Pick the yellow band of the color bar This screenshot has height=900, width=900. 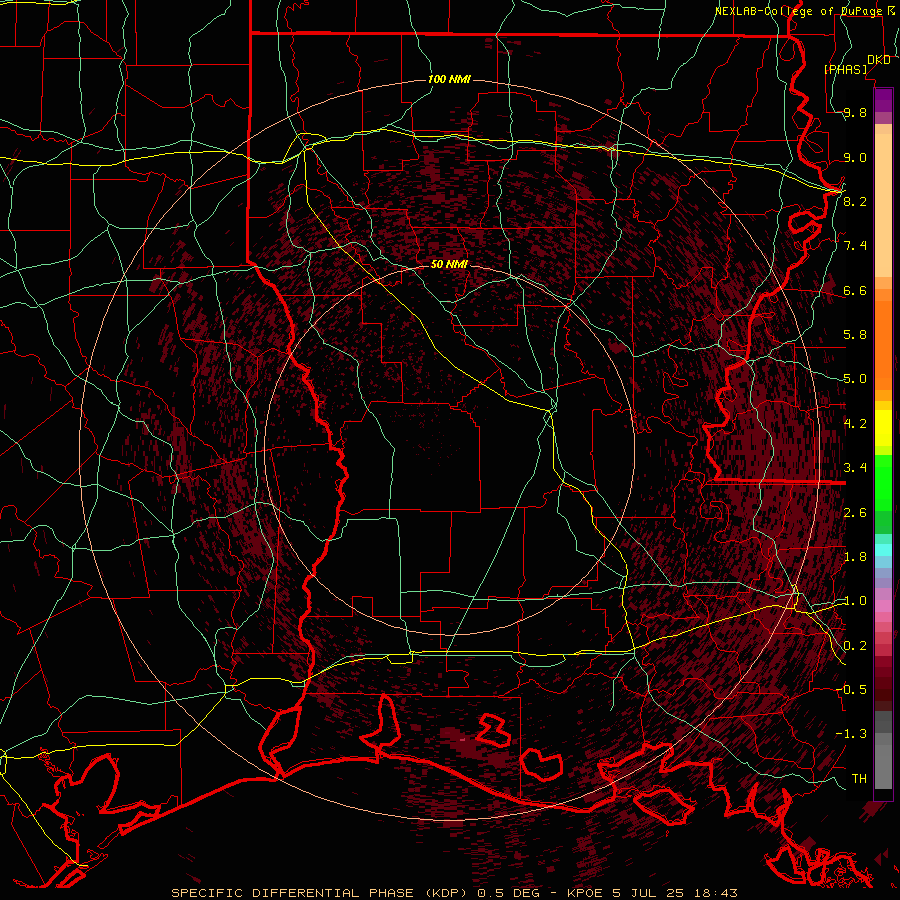tap(883, 428)
